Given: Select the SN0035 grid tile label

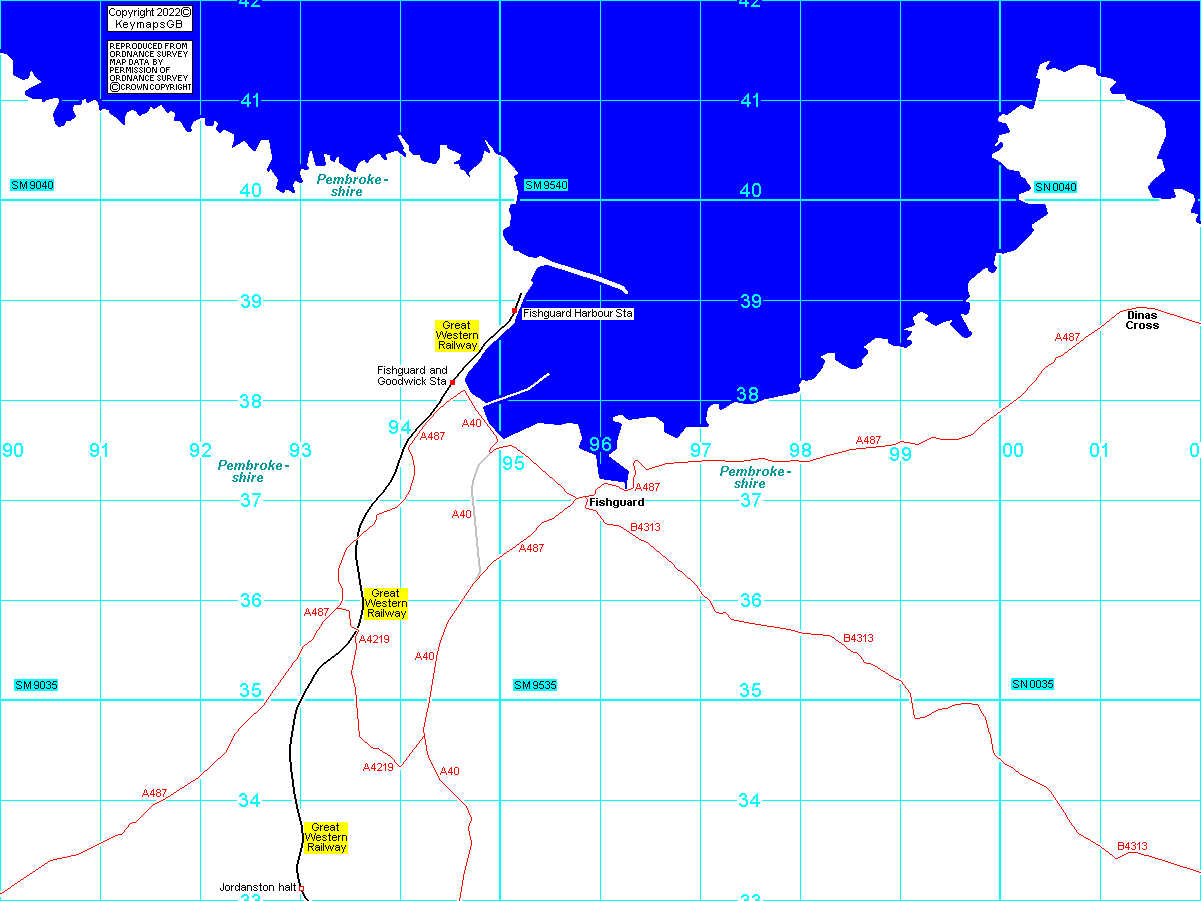Looking at the screenshot, I should pyautogui.click(x=1033, y=684).
